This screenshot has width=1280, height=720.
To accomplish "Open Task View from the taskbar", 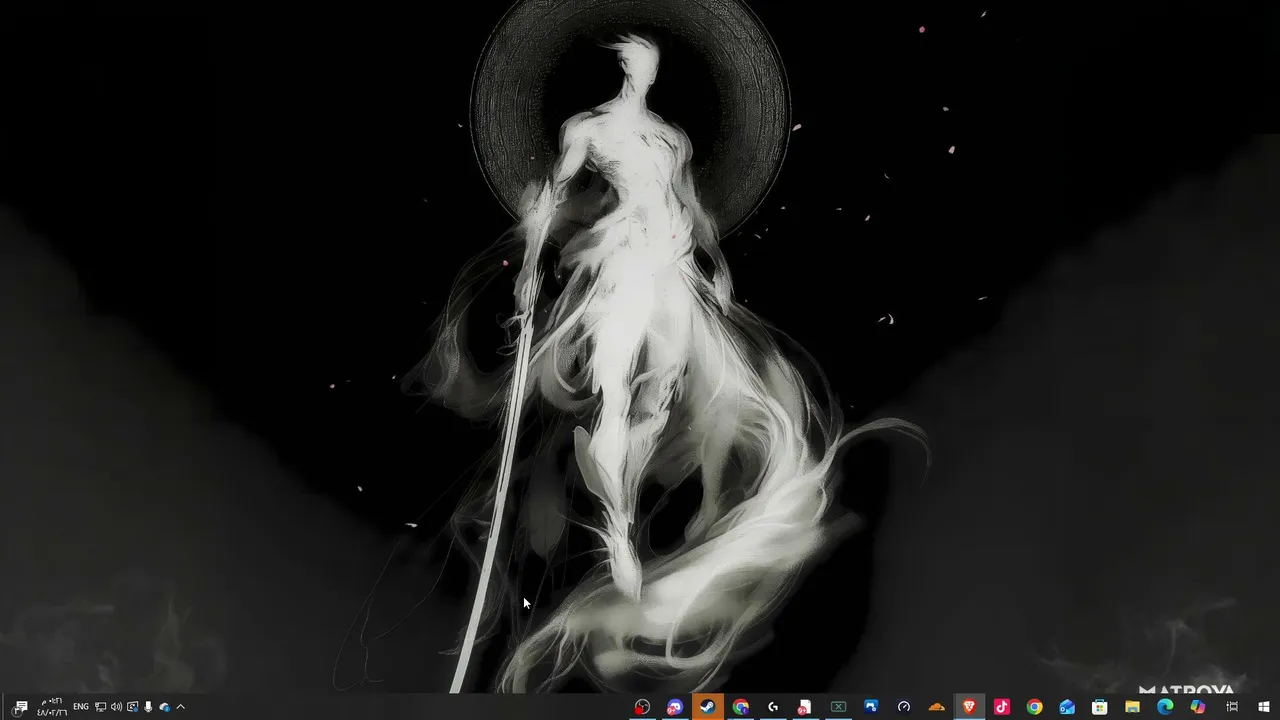I will pyautogui.click(x=1232, y=707).
